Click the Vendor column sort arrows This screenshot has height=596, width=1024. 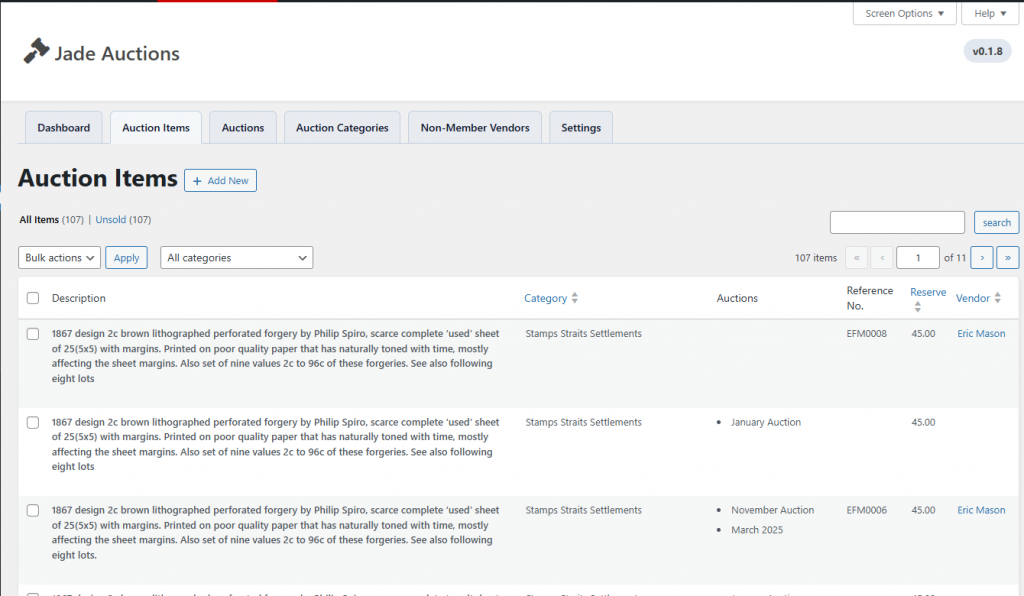coord(999,298)
